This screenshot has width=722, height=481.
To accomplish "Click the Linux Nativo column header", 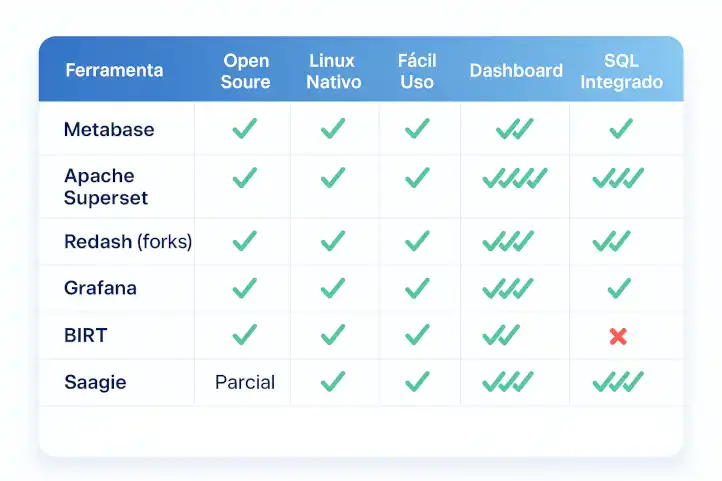I will pyautogui.click(x=333, y=71).
